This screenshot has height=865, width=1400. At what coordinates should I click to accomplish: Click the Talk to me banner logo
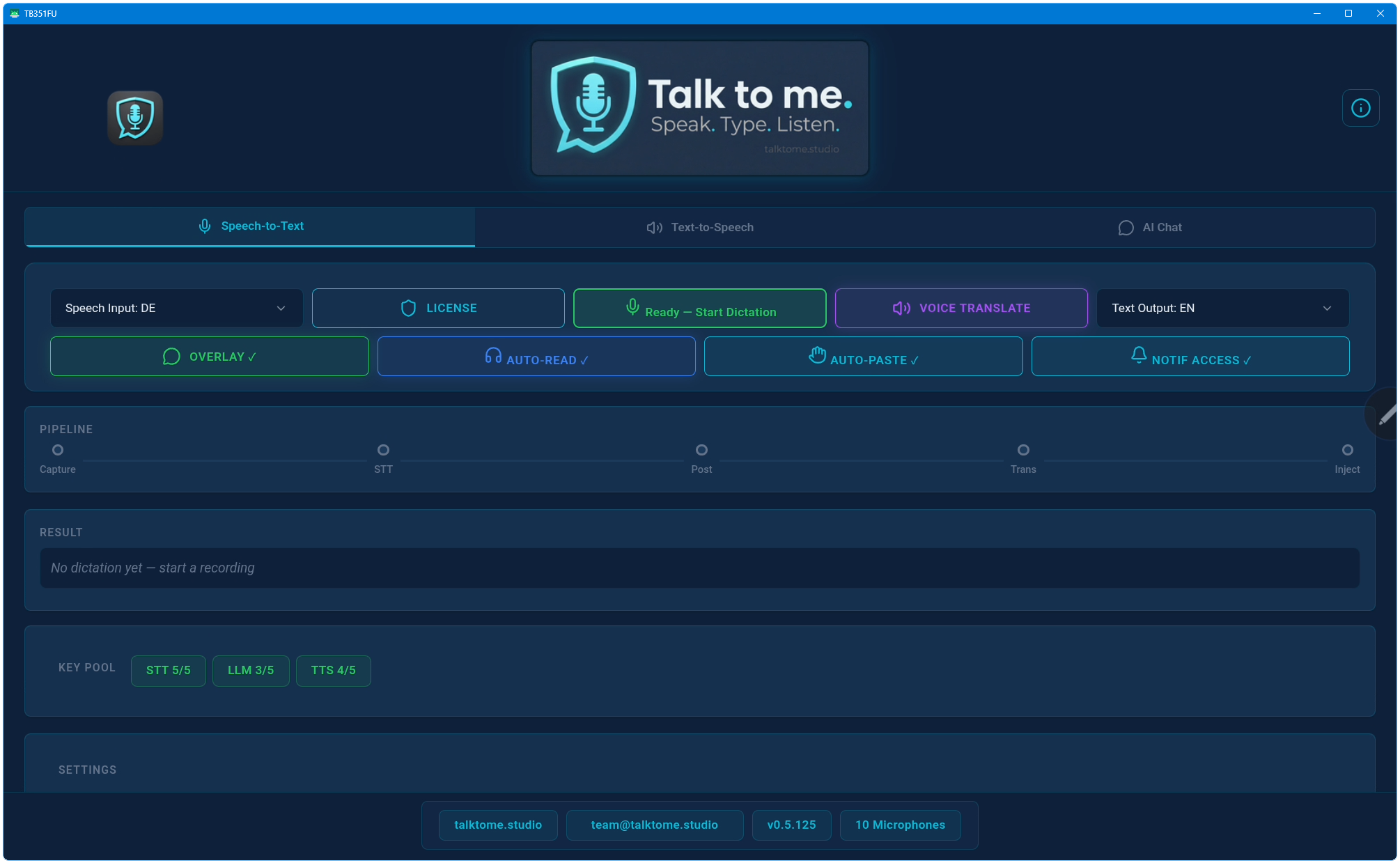(x=699, y=108)
